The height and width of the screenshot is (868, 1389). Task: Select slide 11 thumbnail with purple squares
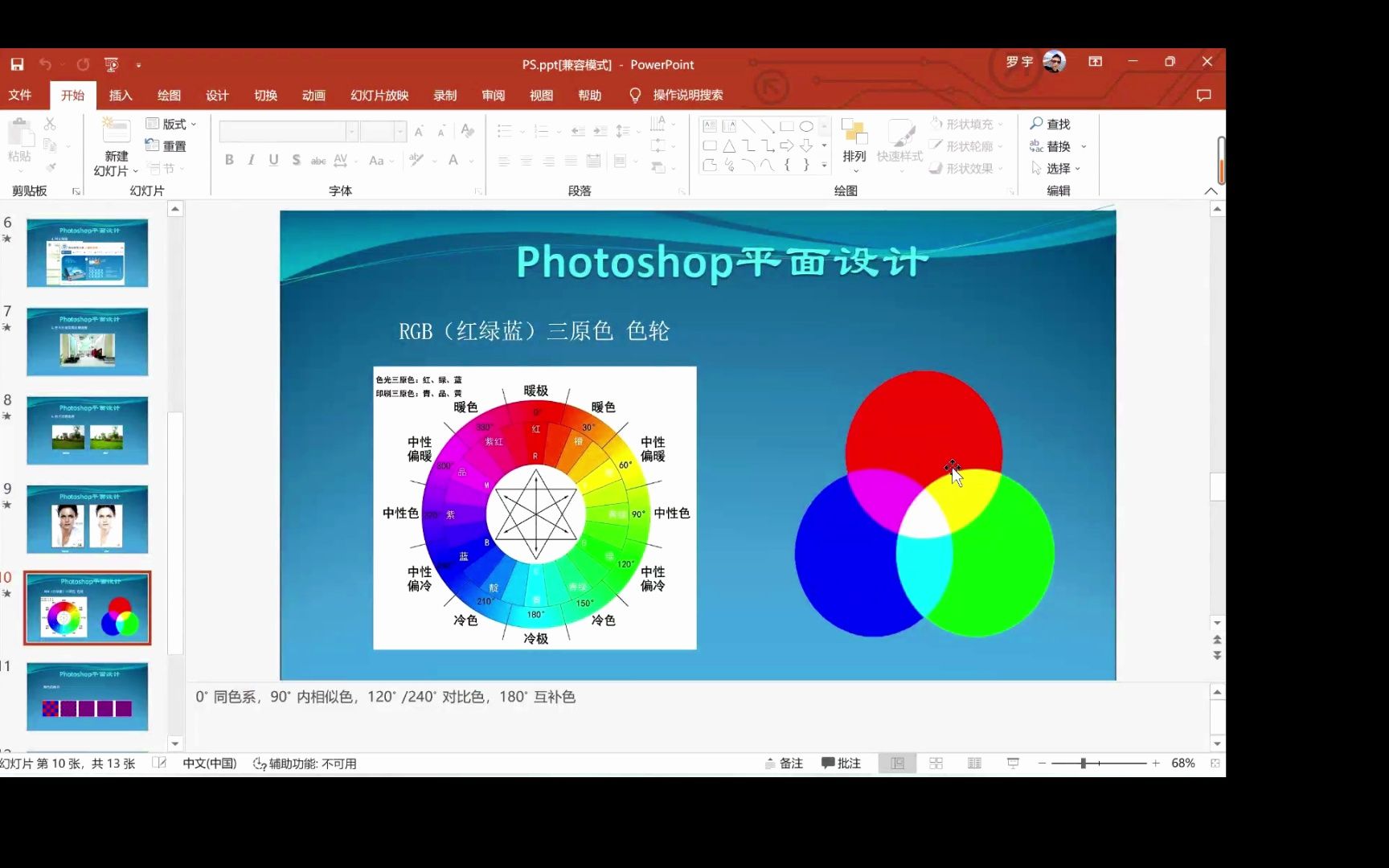(88, 696)
